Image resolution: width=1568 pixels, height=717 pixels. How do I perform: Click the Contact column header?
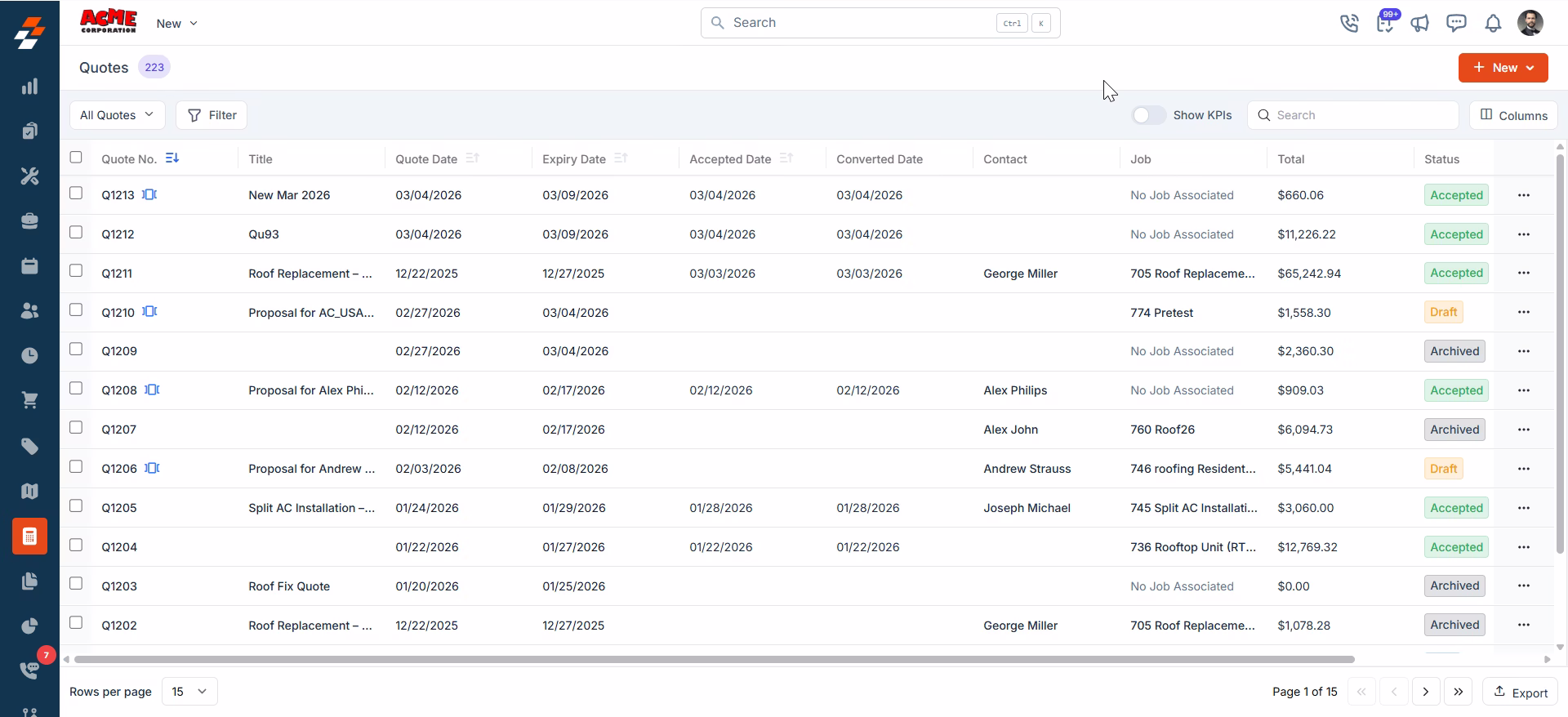[x=1004, y=159]
